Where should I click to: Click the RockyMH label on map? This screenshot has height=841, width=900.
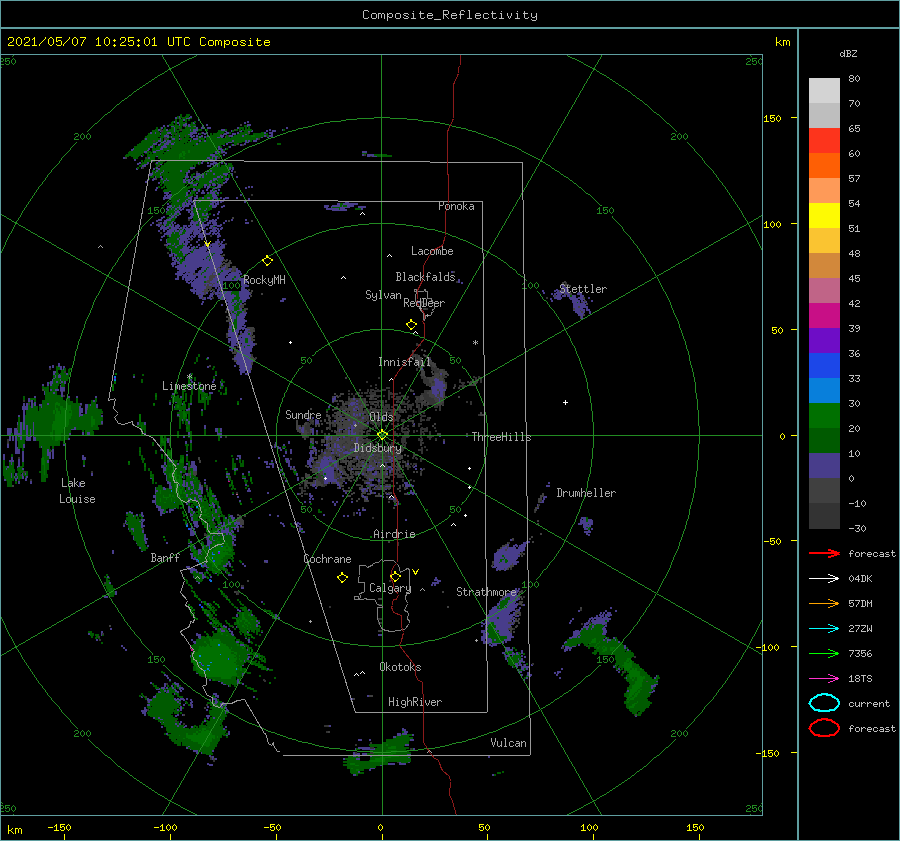pyautogui.click(x=265, y=280)
